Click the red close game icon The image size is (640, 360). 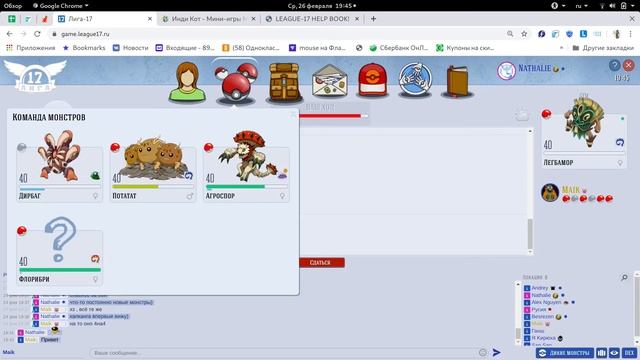[x=629, y=65]
